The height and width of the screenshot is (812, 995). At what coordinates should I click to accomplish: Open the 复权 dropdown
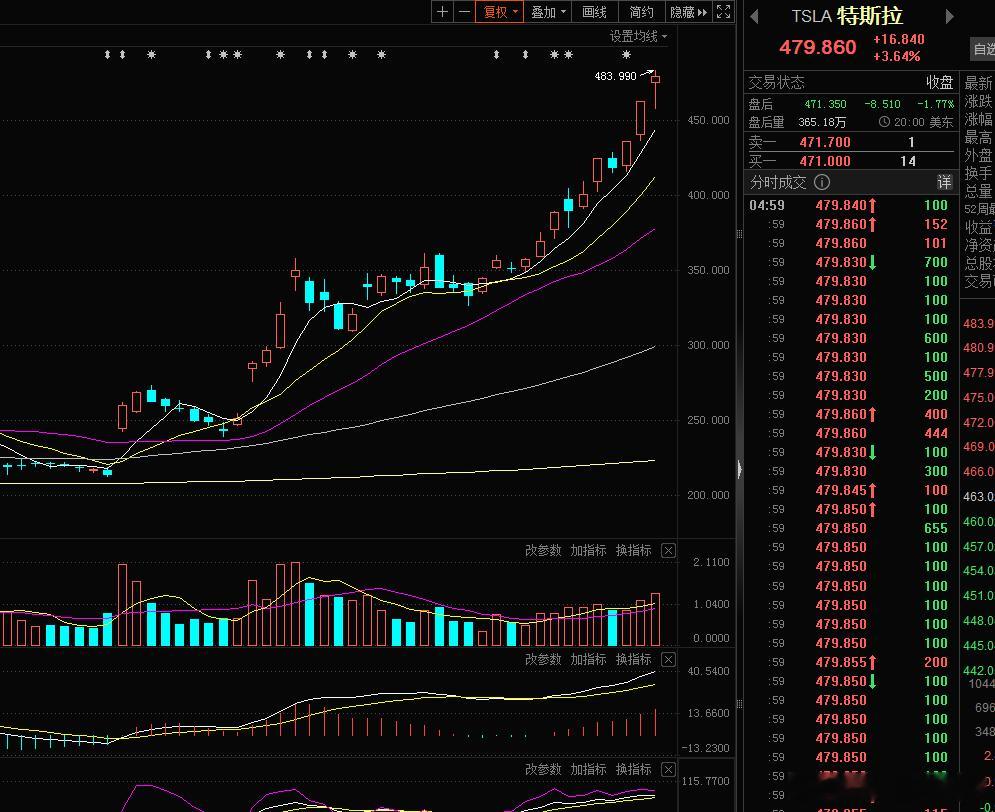[500, 12]
